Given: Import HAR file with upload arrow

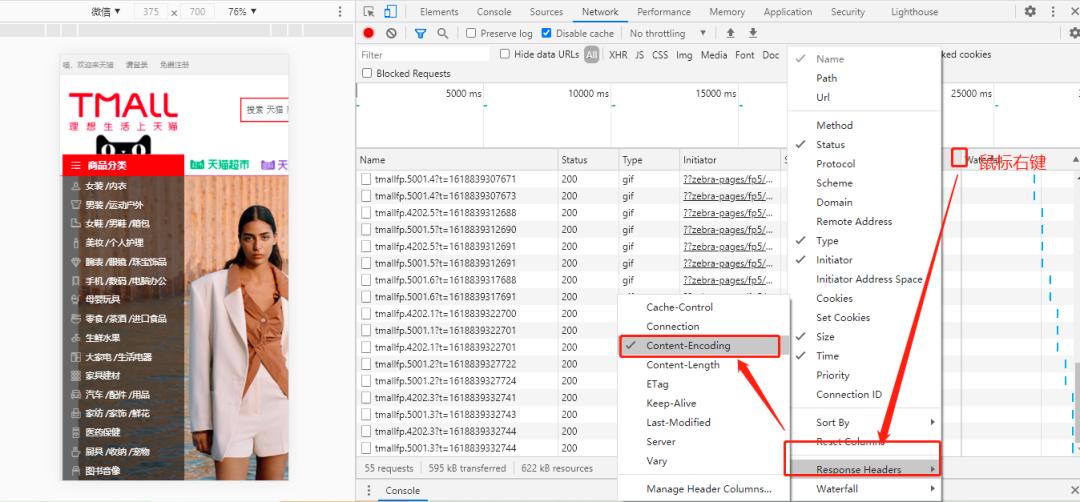Looking at the screenshot, I should [x=730, y=33].
